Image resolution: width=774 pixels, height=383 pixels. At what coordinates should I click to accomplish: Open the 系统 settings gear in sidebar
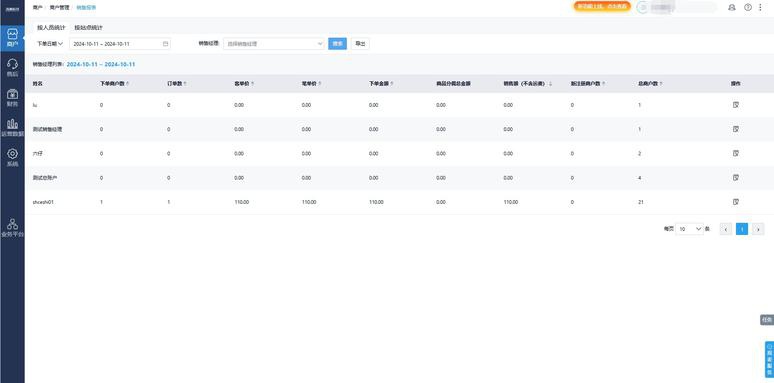12,157
